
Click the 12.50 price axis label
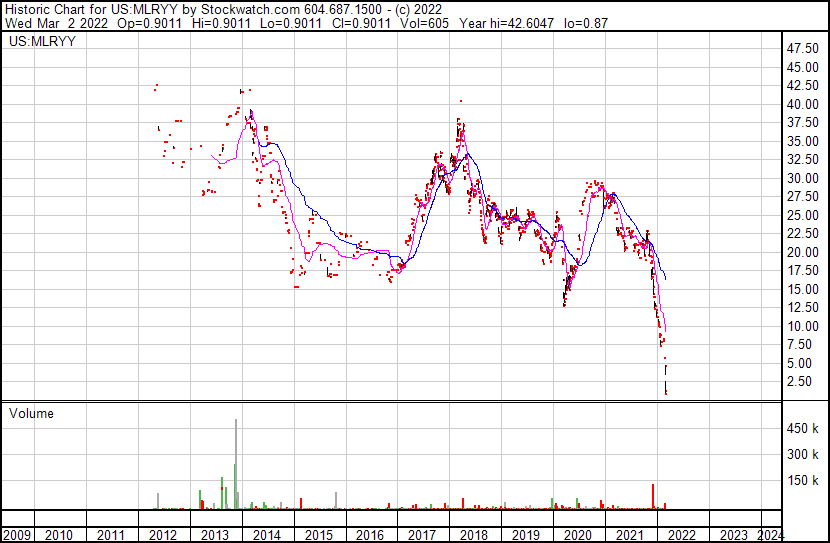802,307
